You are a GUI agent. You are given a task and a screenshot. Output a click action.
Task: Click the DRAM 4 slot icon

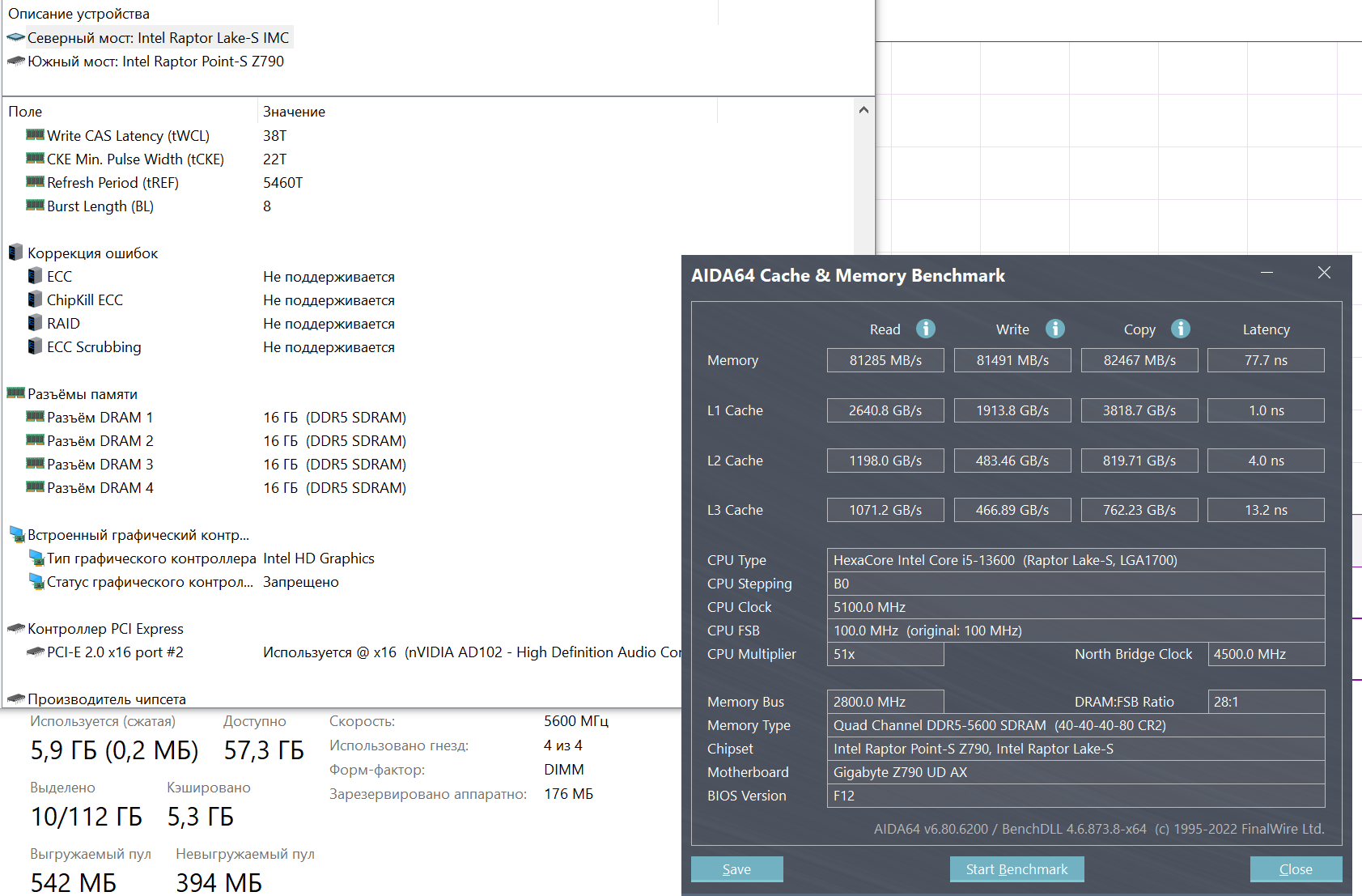35,487
